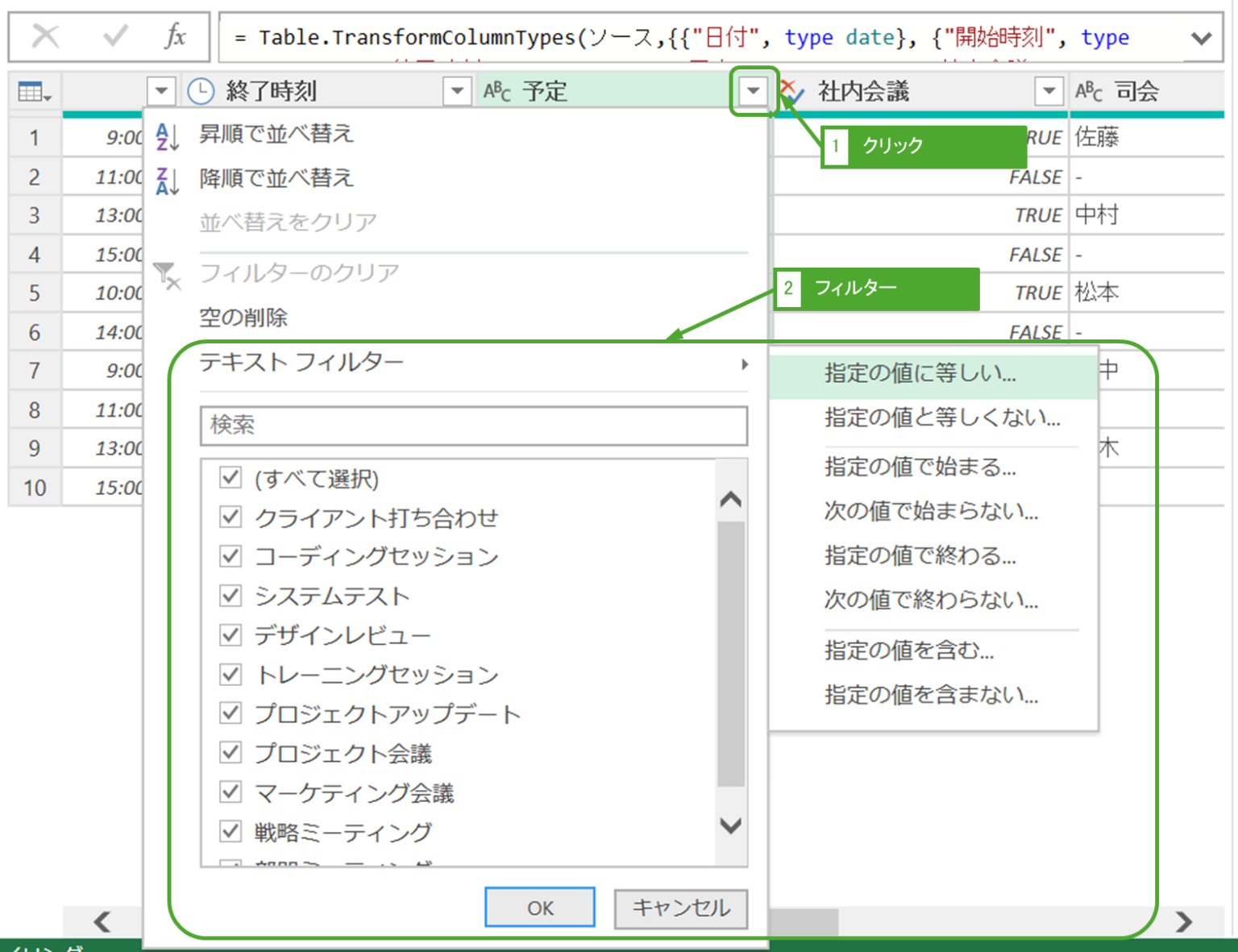Uncheck the (すべて選択) select all checkbox
1238x952 pixels.
[230, 477]
